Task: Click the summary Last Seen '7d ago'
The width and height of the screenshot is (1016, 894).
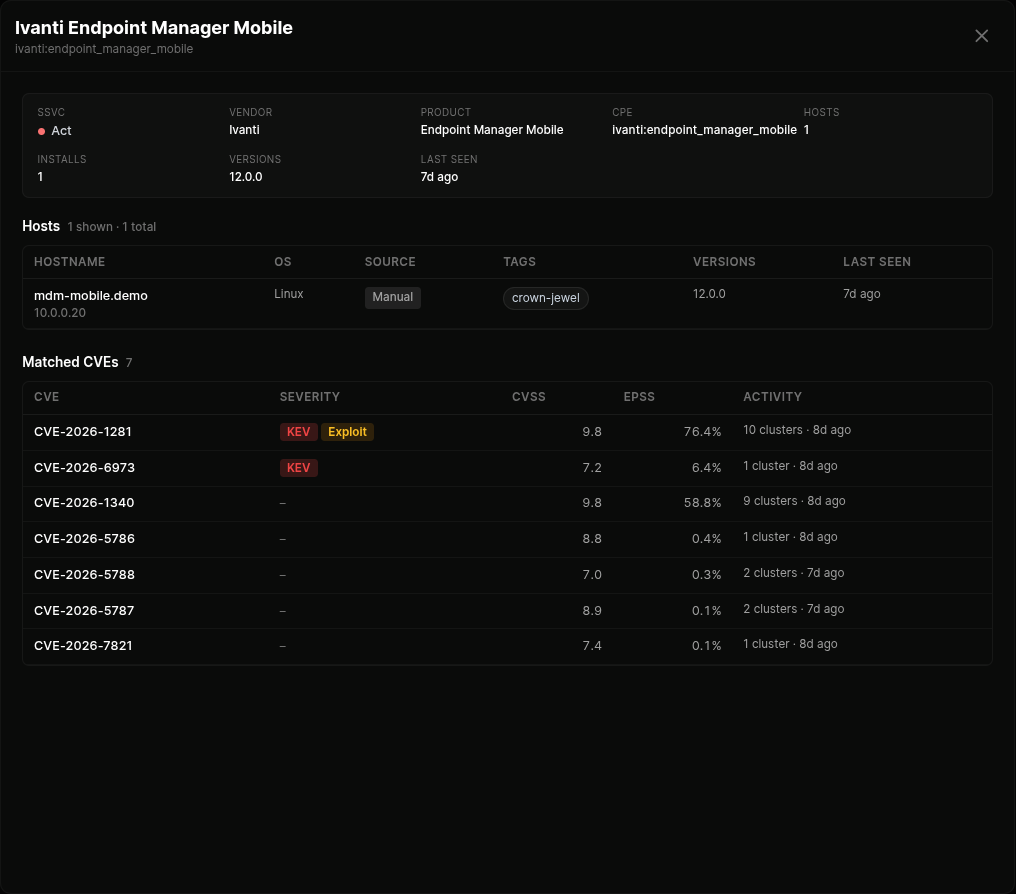Action: point(439,177)
